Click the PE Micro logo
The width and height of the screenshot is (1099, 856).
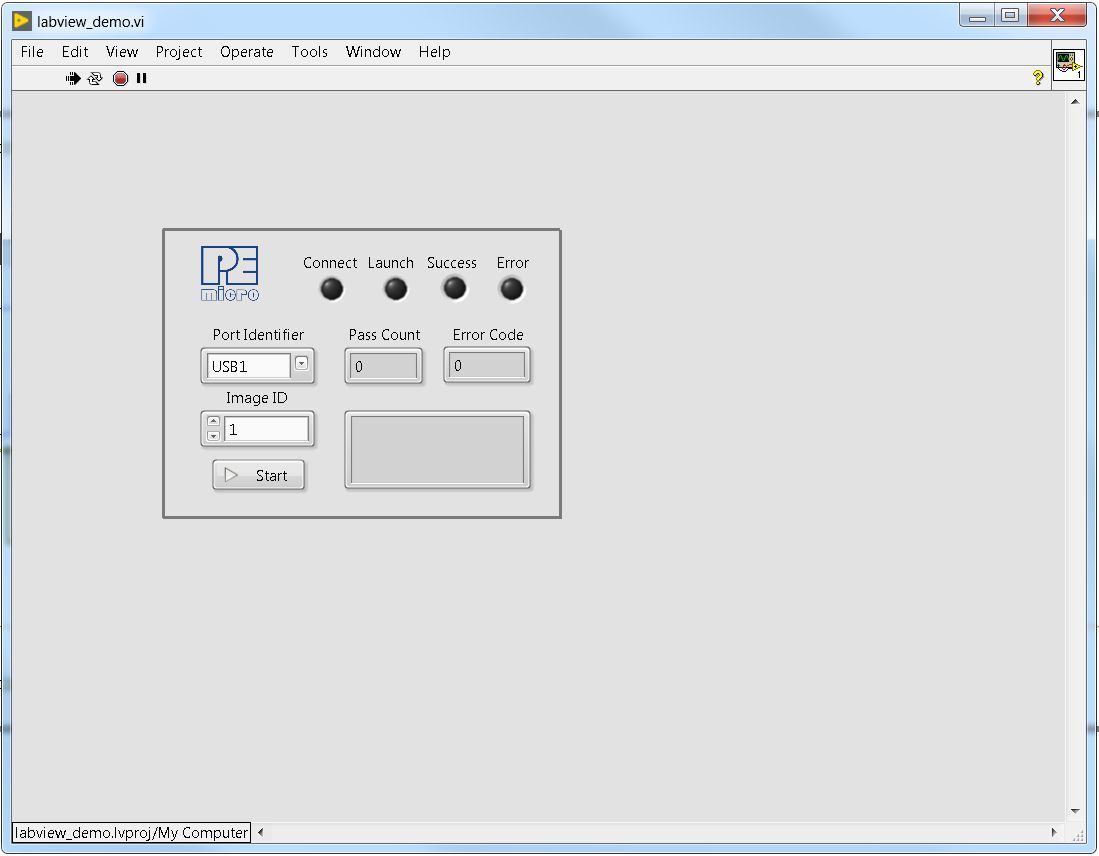click(x=230, y=273)
